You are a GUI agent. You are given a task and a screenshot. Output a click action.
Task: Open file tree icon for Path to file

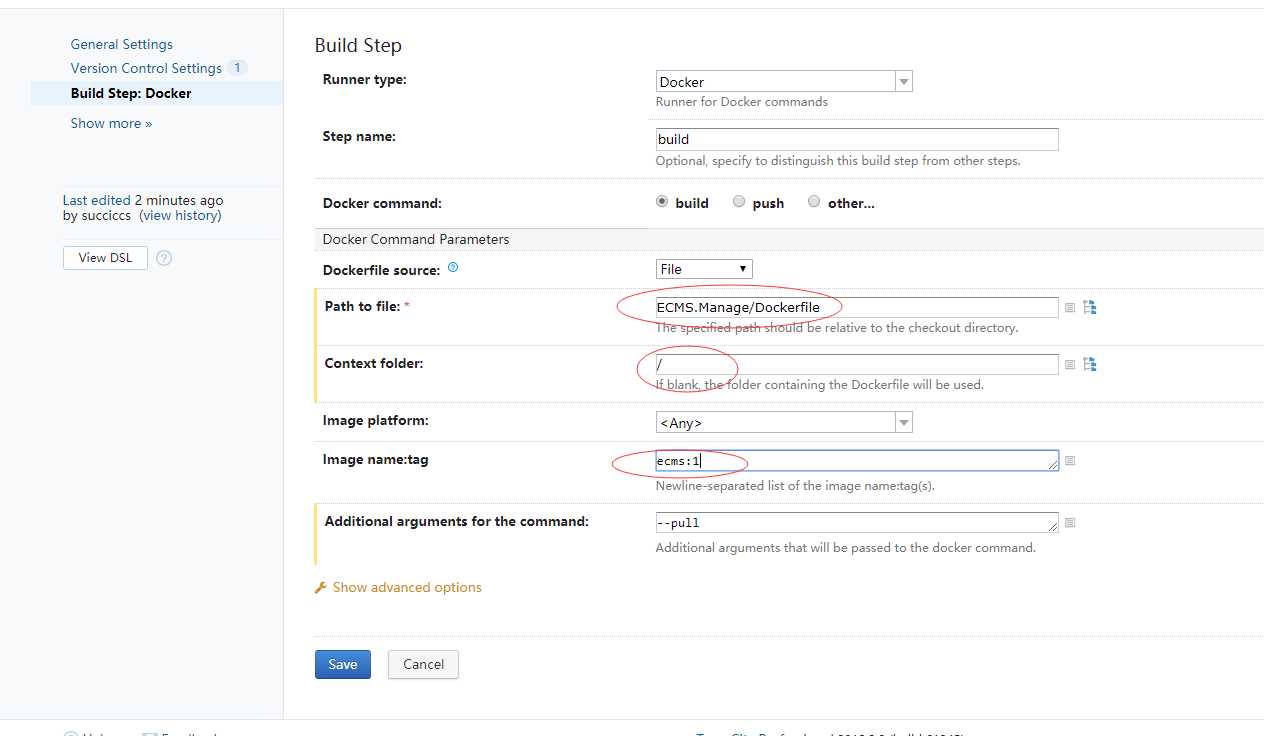coord(1090,308)
